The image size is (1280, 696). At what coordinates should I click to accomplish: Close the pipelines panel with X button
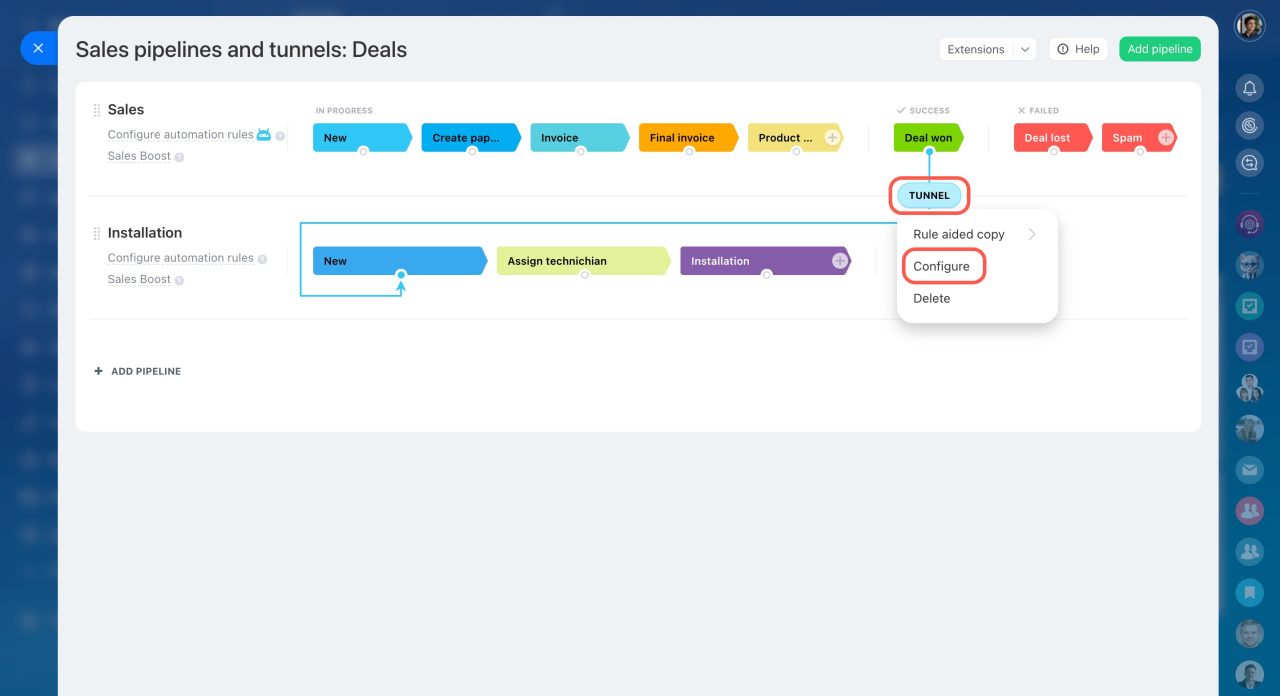tap(38, 48)
